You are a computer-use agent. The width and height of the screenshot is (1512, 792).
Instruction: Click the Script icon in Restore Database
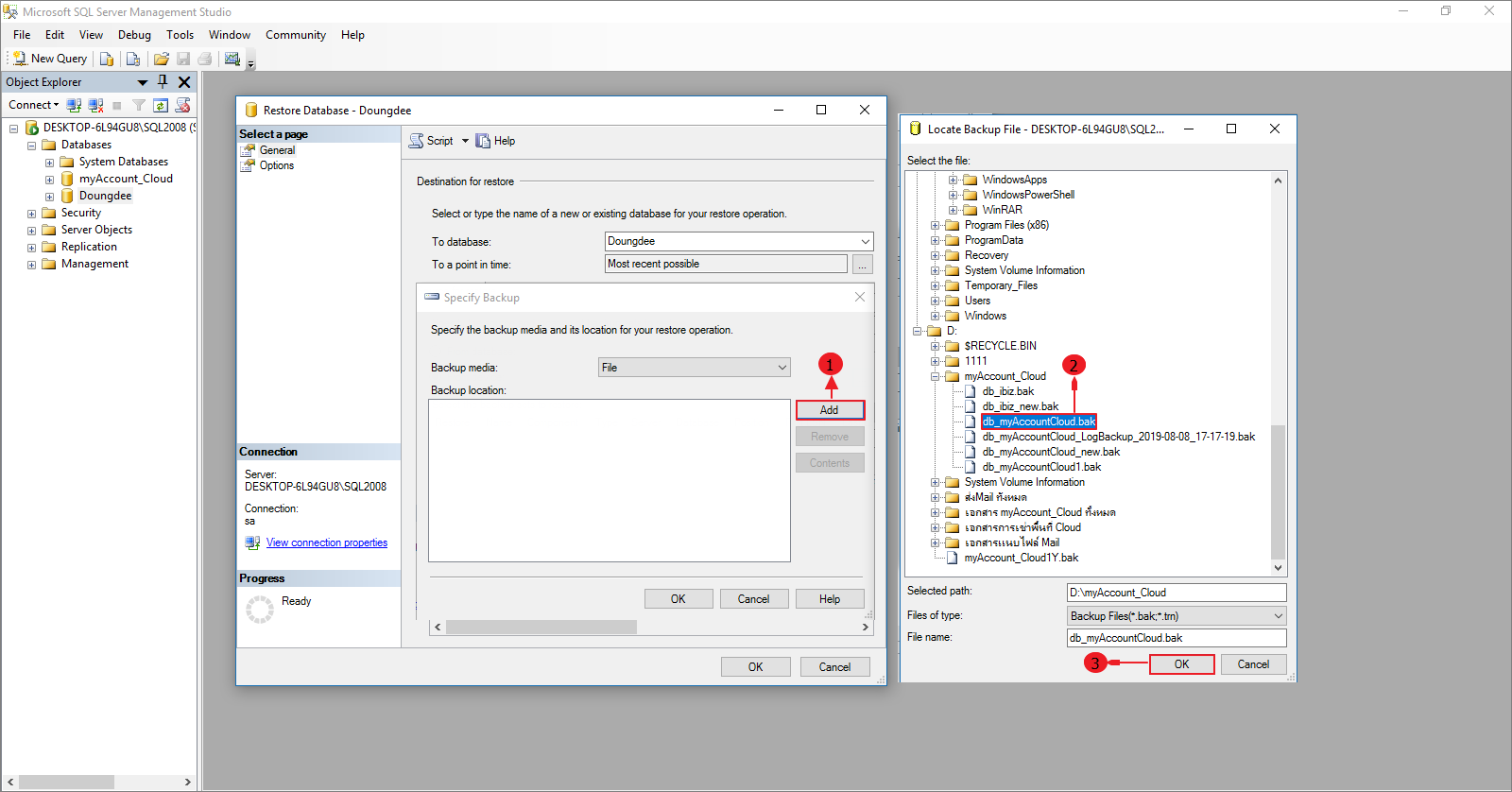(416, 141)
